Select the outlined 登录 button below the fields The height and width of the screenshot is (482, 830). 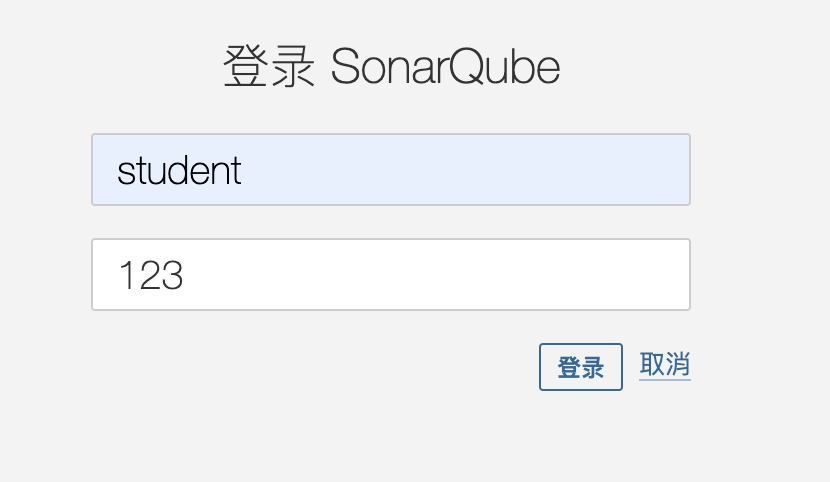click(x=580, y=367)
